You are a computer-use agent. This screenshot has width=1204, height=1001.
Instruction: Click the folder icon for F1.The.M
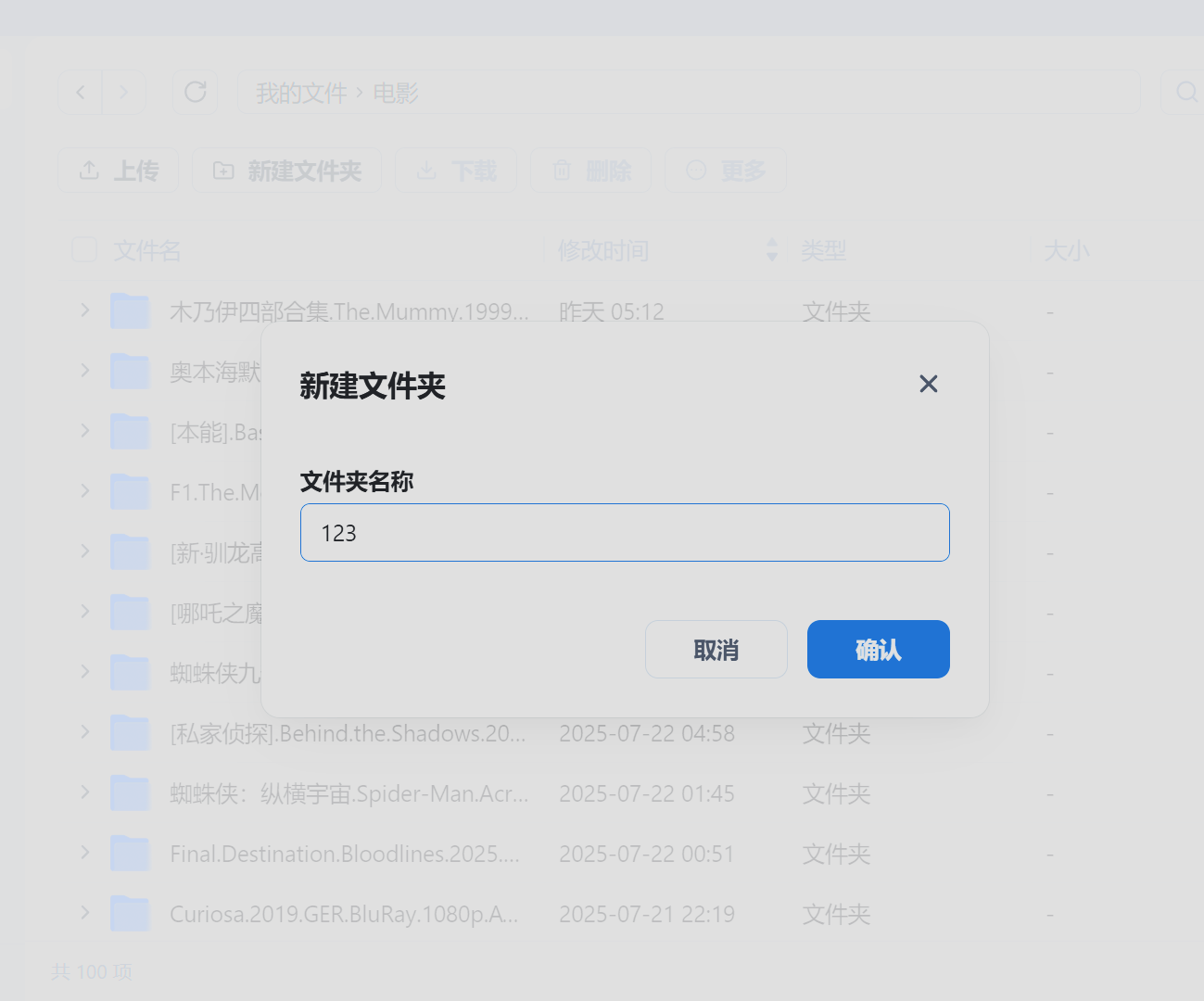coord(130,492)
